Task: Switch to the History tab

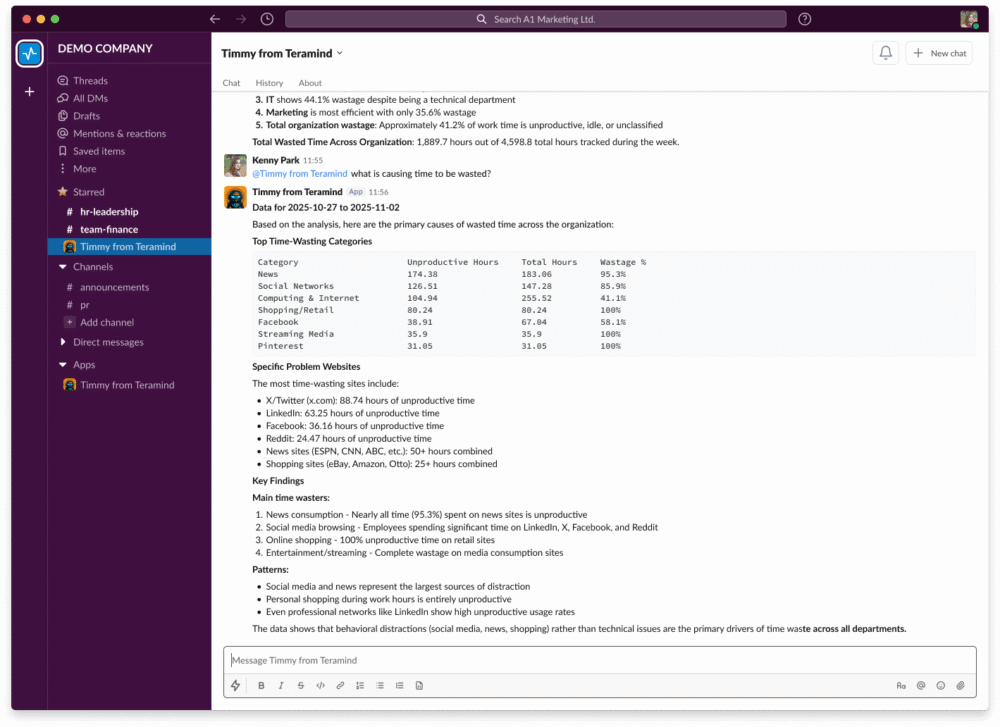Action: pyautogui.click(x=269, y=83)
